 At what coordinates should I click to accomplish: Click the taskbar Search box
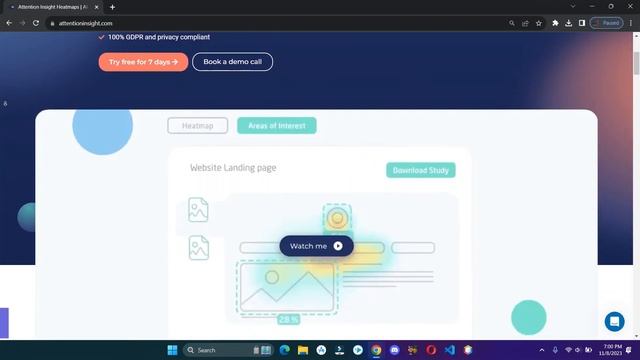[x=227, y=350]
